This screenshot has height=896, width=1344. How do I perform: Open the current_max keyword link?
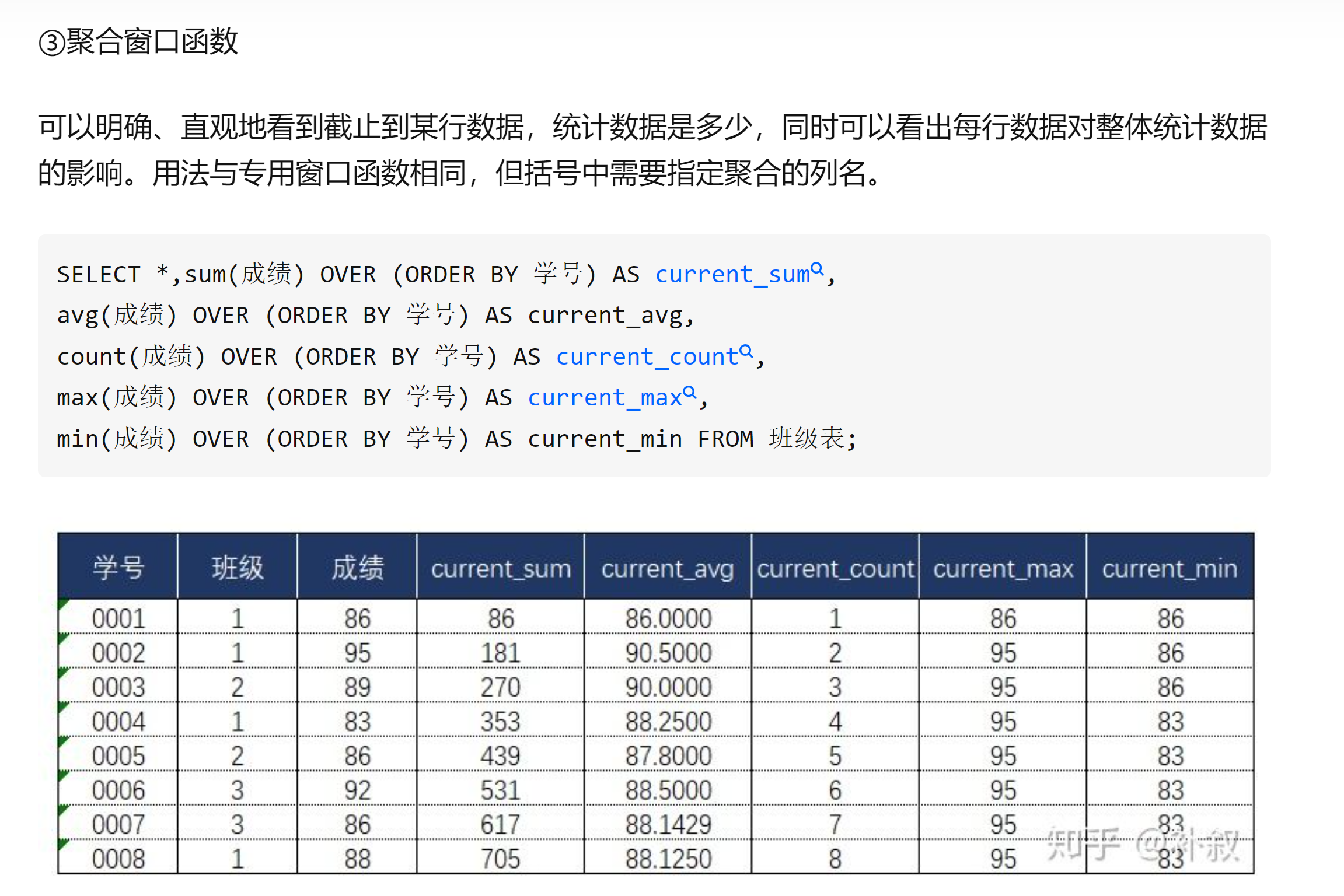click(x=605, y=397)
